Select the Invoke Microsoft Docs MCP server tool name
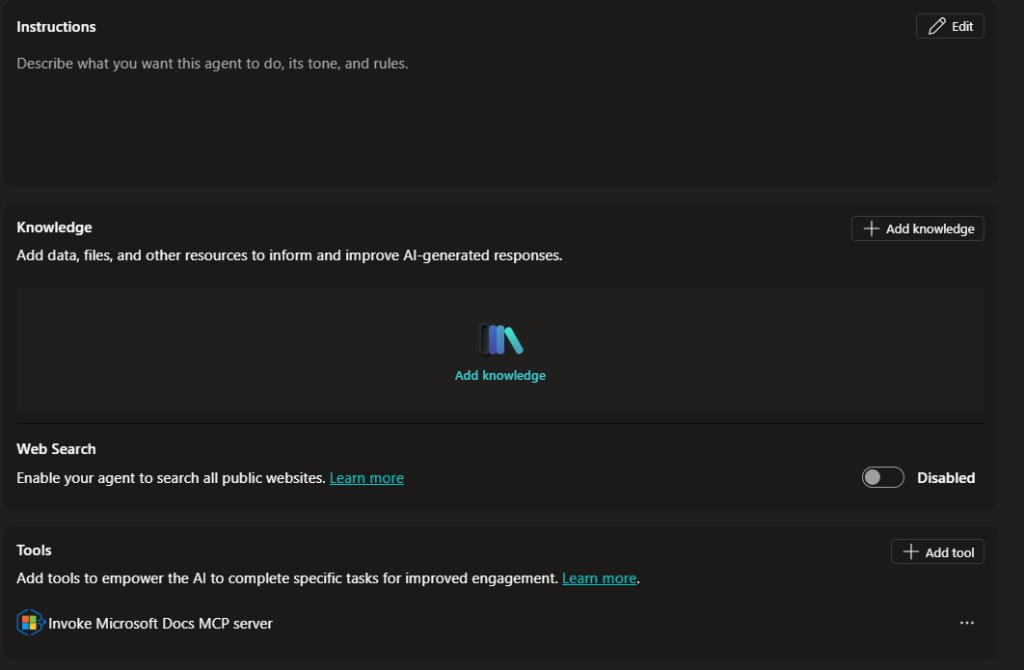Screen dimensions: 1024x670 click(x=160, y=623)
